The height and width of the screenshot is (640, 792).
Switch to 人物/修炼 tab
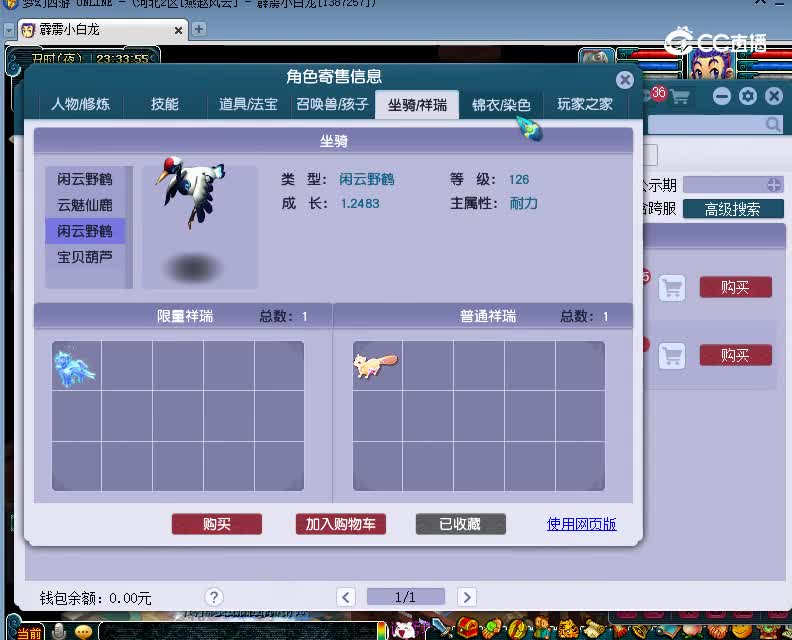pos(80,105)
